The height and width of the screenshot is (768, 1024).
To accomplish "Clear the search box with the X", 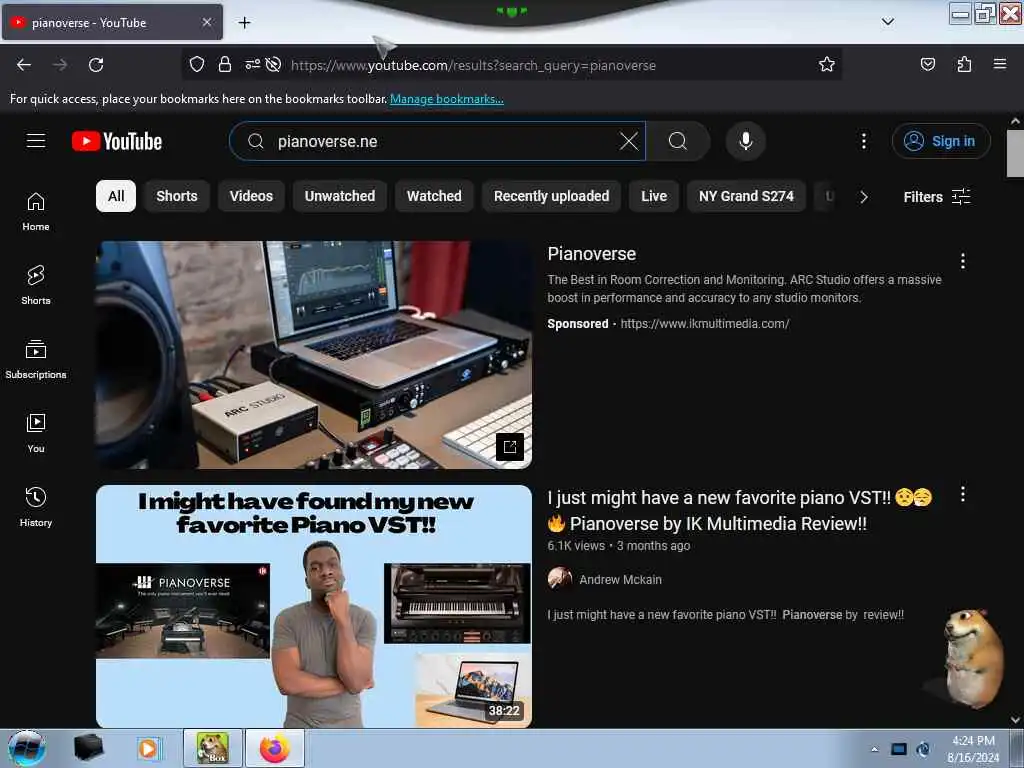I will 629,141.
